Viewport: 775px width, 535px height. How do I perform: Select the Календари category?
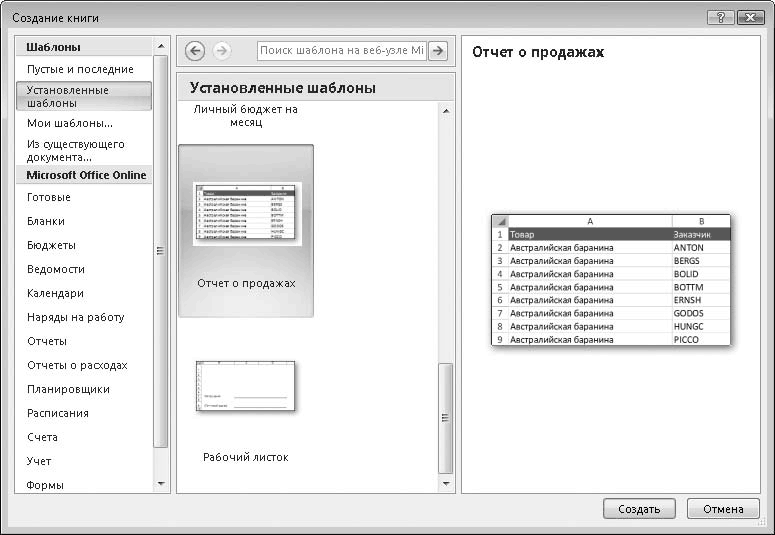[55, 293]
